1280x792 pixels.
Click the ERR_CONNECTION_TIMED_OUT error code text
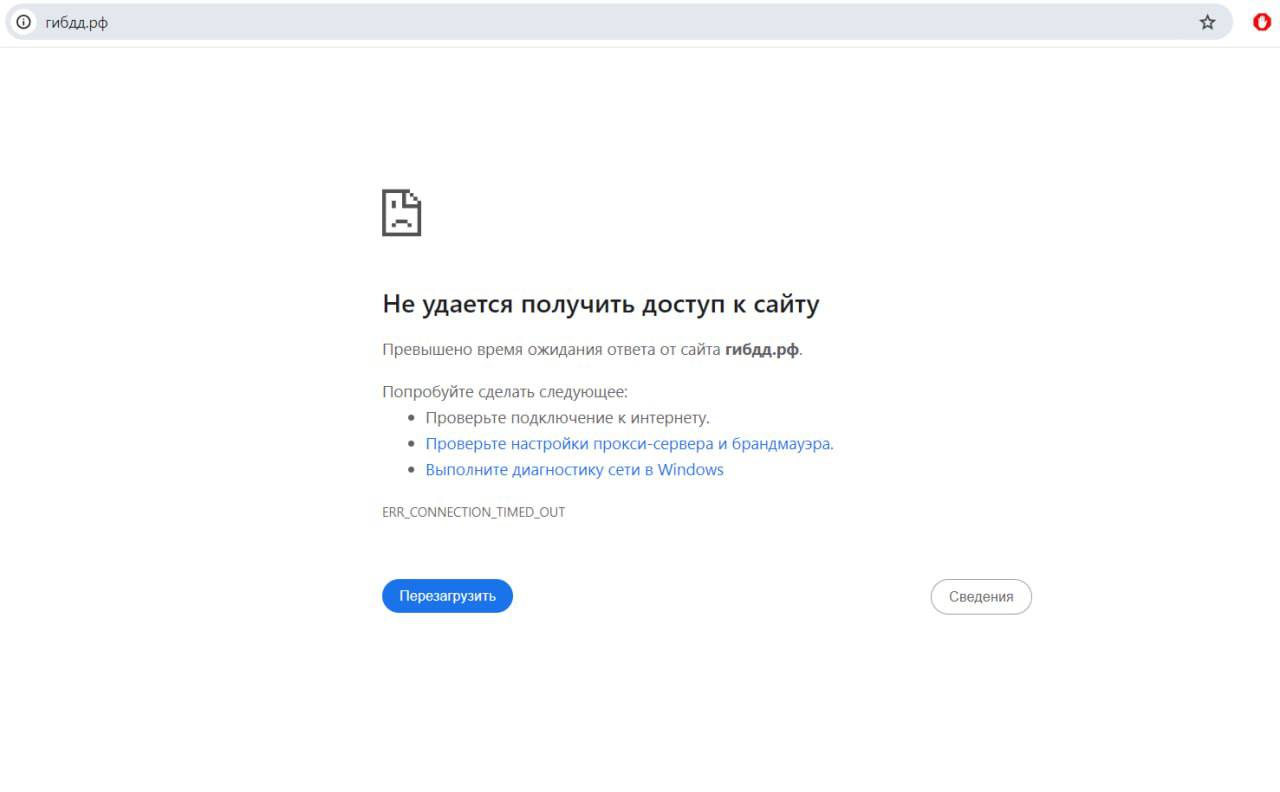[473, 512]
